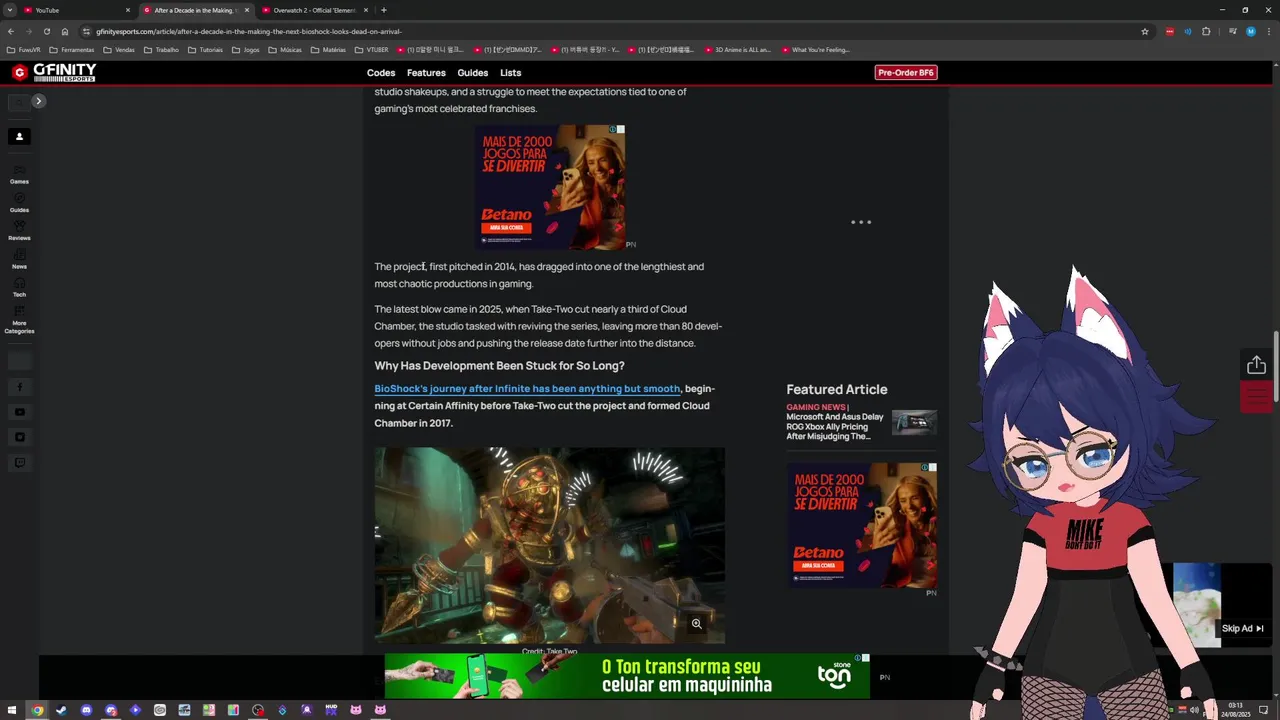
Task: Open the Vendas bookmarks folder
Action: click(x=119, y=49)
